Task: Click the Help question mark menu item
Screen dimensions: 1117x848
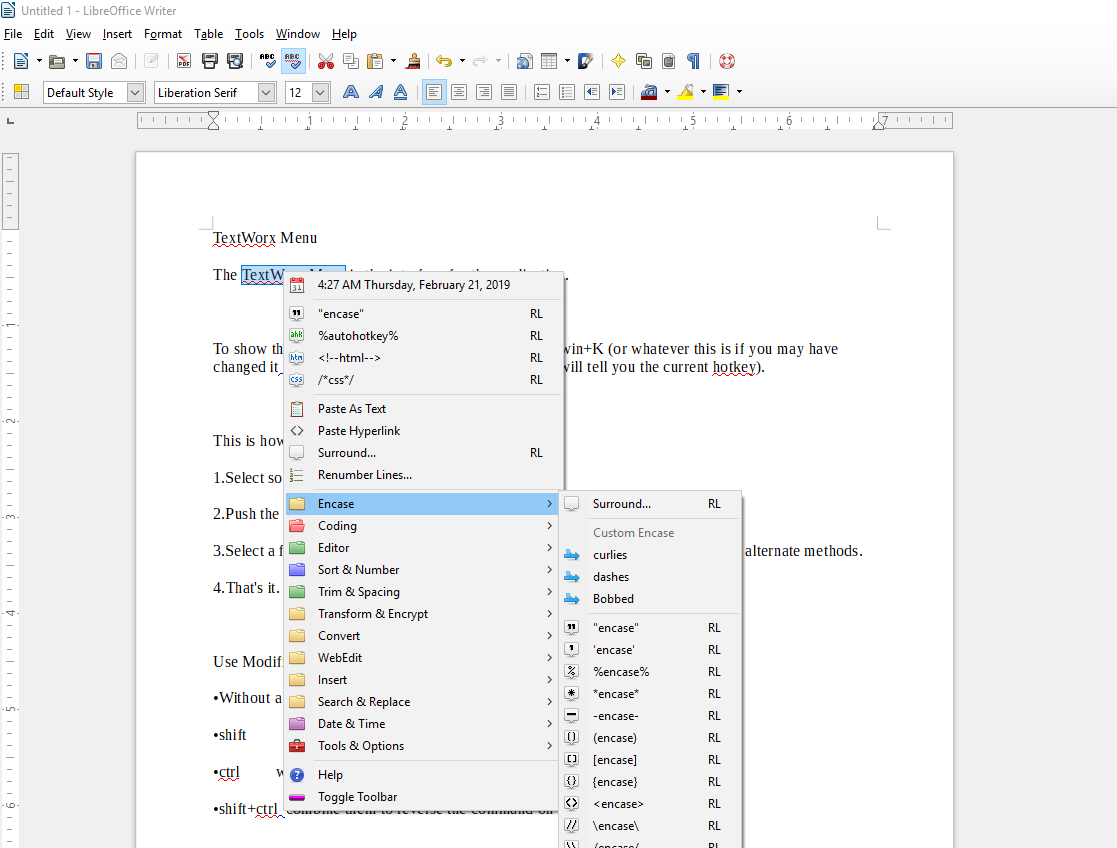Action: pyautogui.click(x=423, y=775)
